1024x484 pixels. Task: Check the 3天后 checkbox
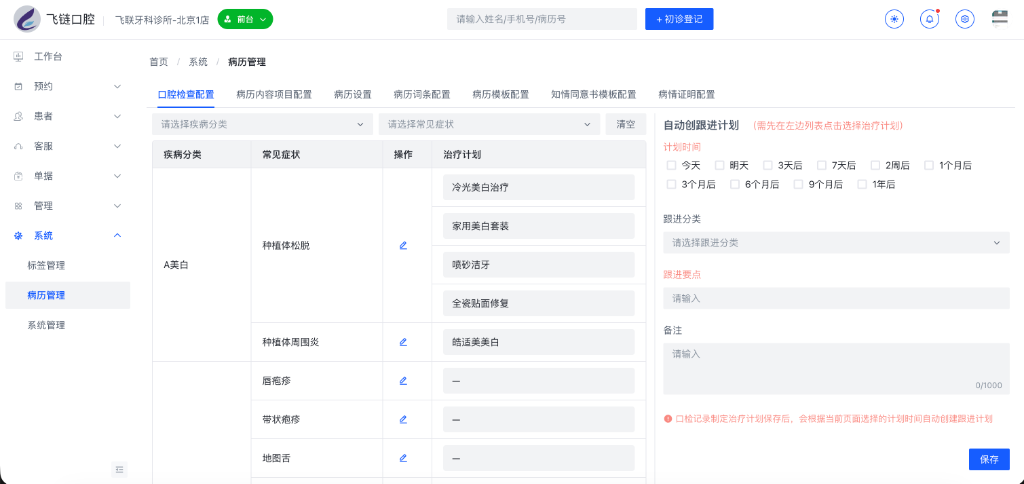click(x=768, y=165)
